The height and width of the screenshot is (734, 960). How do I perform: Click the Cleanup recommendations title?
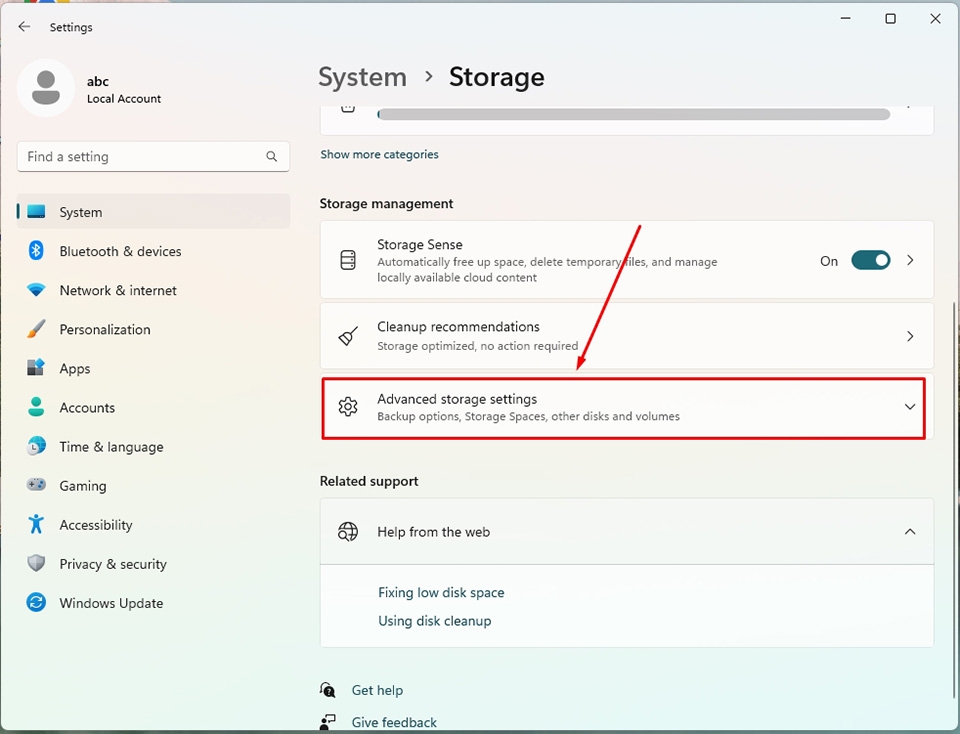pyautogui.click(x=458, y=326)
